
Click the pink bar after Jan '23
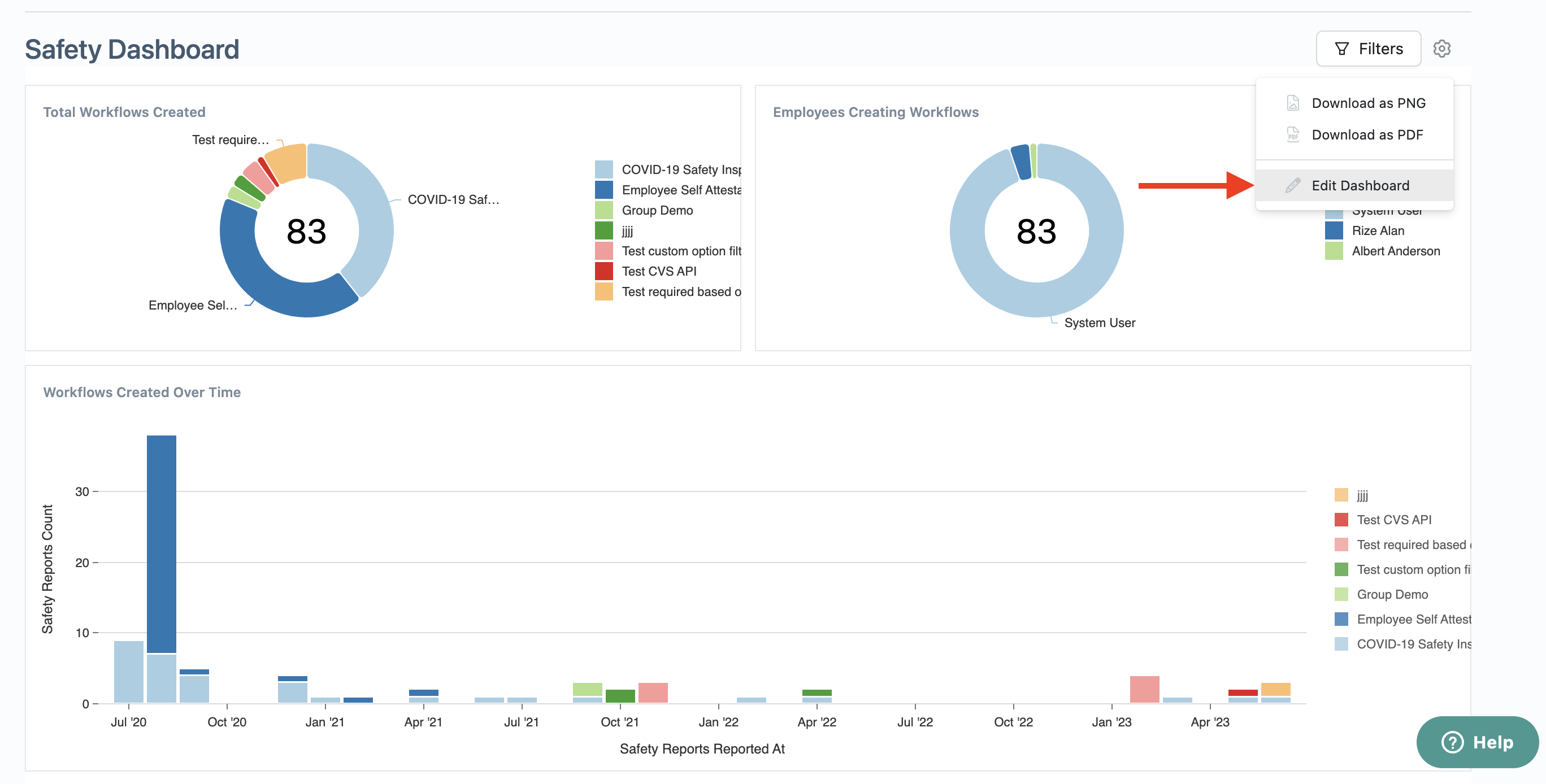coord(1144,689)
